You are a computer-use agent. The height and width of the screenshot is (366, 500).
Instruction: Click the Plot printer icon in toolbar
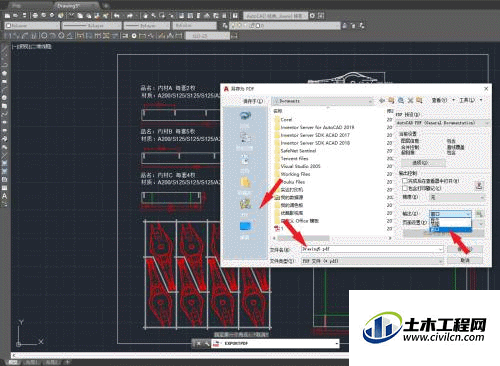(35, 15)
